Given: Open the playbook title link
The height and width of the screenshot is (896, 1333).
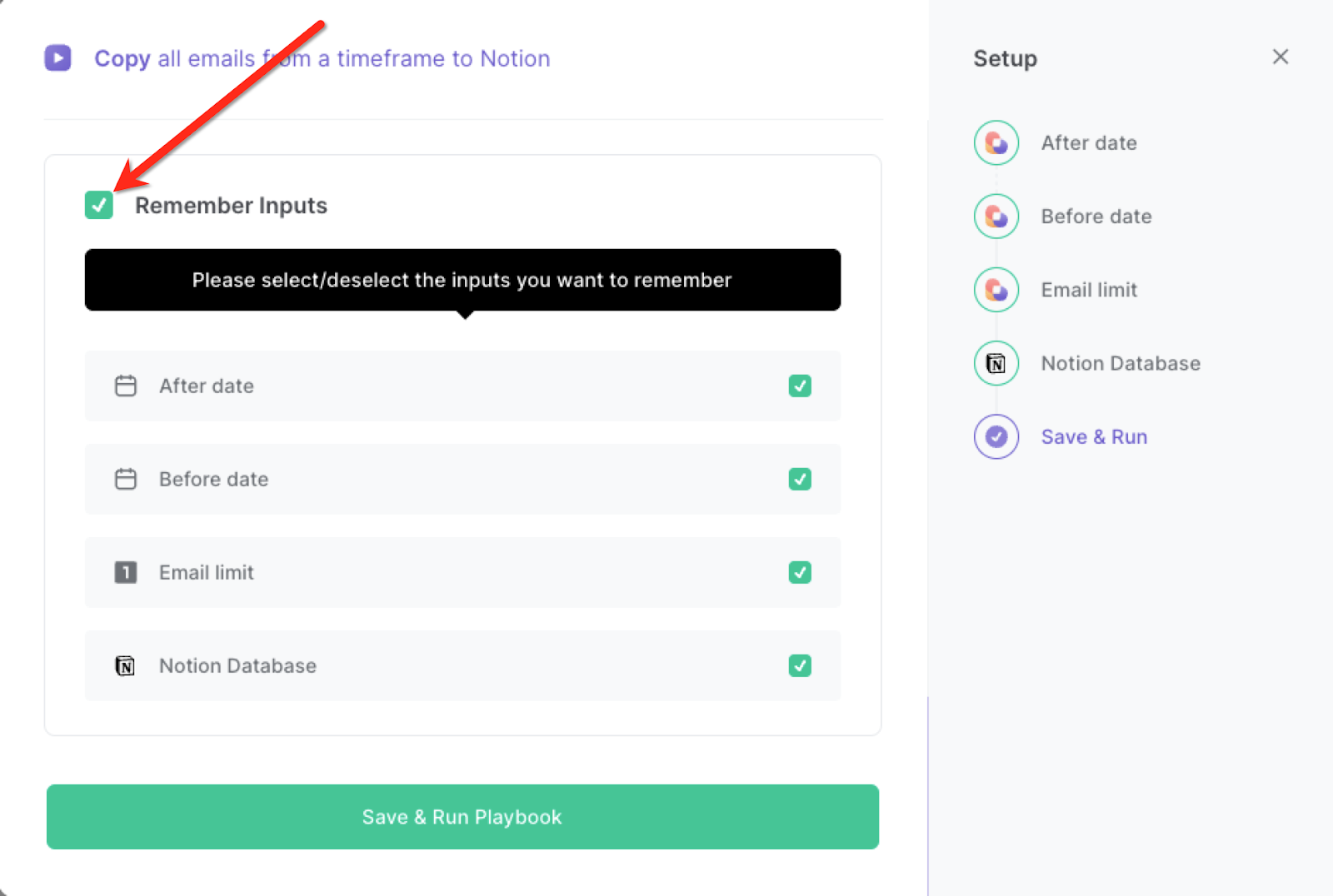Looking at the screenshot, I should point(322,58).
